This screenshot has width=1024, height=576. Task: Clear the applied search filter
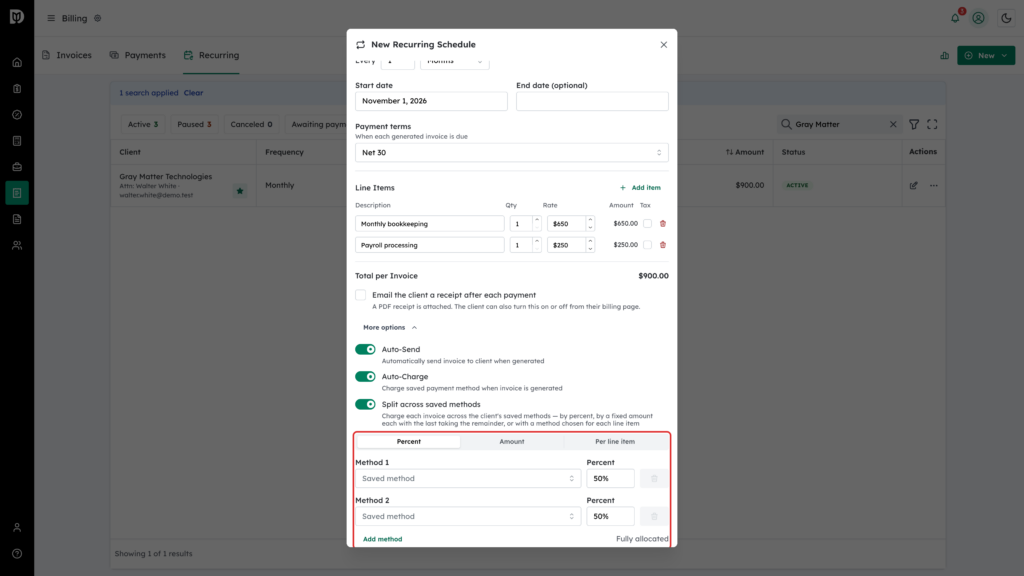tap(193, 93)
